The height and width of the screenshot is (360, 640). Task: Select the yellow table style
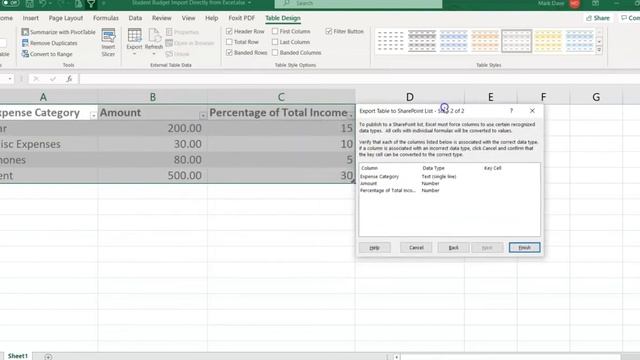tap(548, 41)
